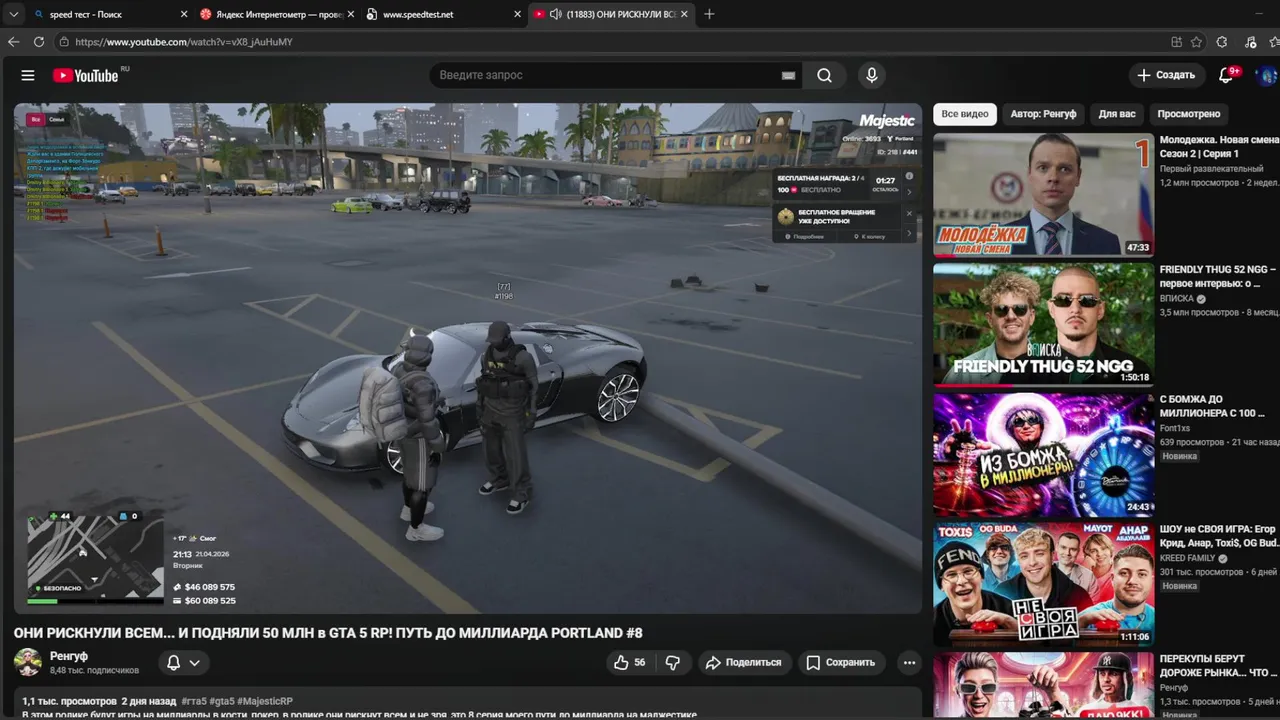
Task: Close the Яндекс Интернетометр tab
Action: [351, 14]
